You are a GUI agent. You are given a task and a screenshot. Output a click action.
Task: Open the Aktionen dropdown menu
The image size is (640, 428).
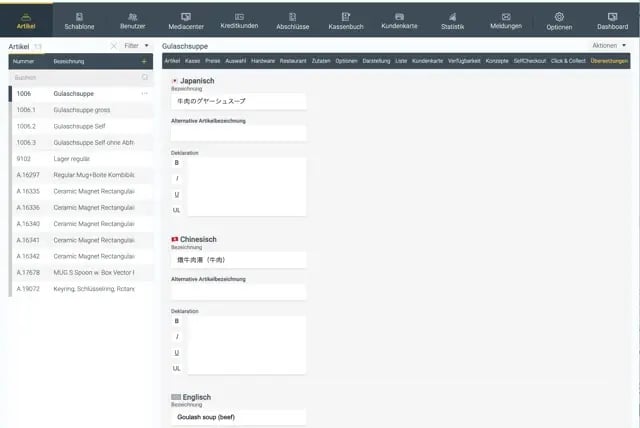(x=609, y=46)
